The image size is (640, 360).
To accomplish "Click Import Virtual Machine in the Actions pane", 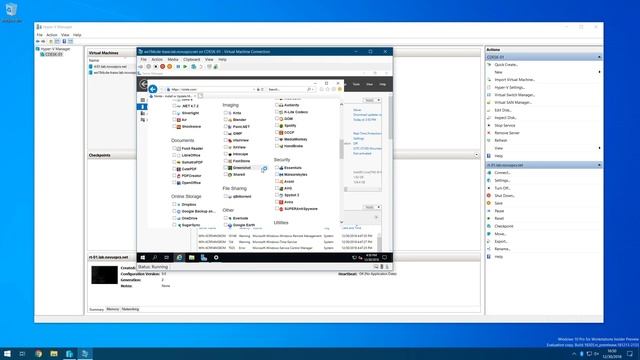I will click(x=514, y=80).
